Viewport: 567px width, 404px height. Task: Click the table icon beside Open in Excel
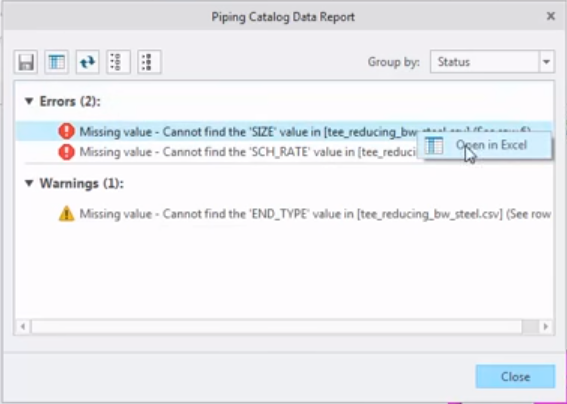(x=434, y=145)
